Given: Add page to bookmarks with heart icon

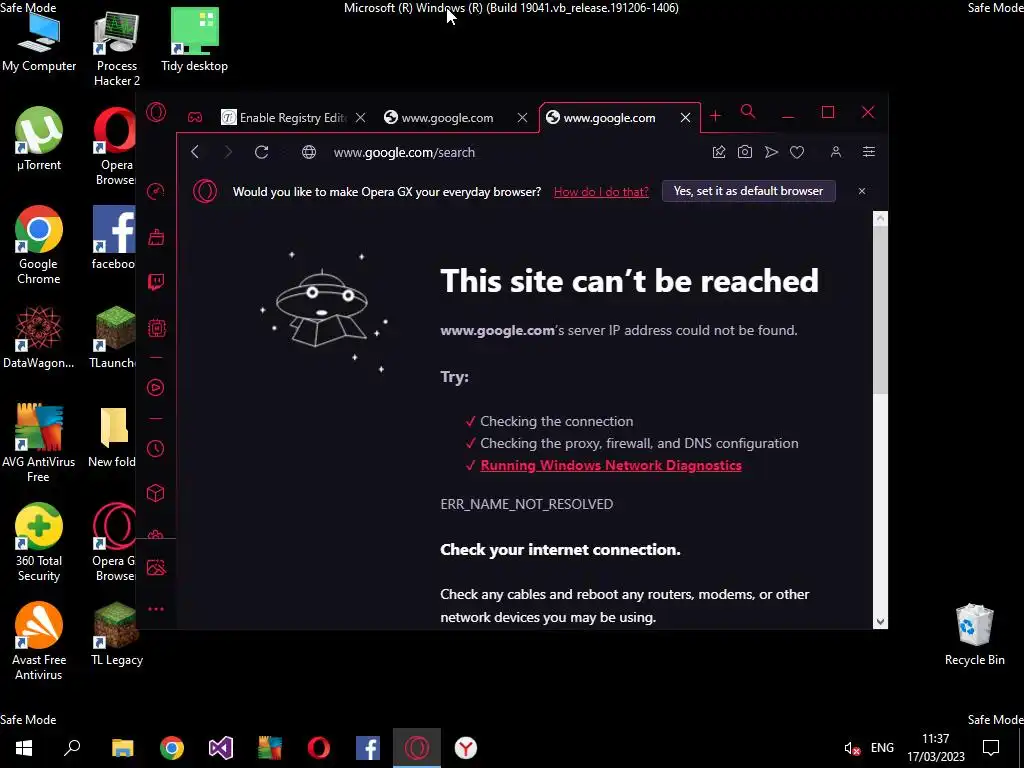Looking at the screenshot, I should point(797,152).
